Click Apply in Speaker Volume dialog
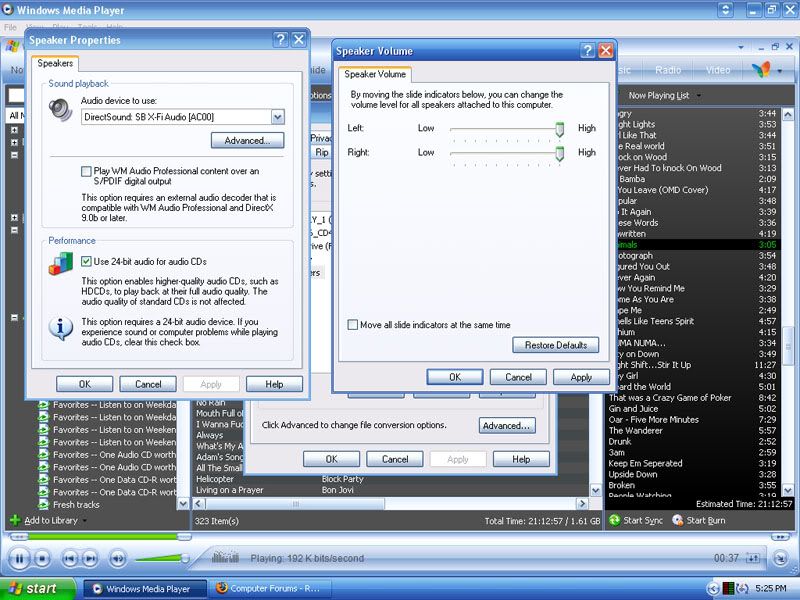 click(x=581, y=377)
